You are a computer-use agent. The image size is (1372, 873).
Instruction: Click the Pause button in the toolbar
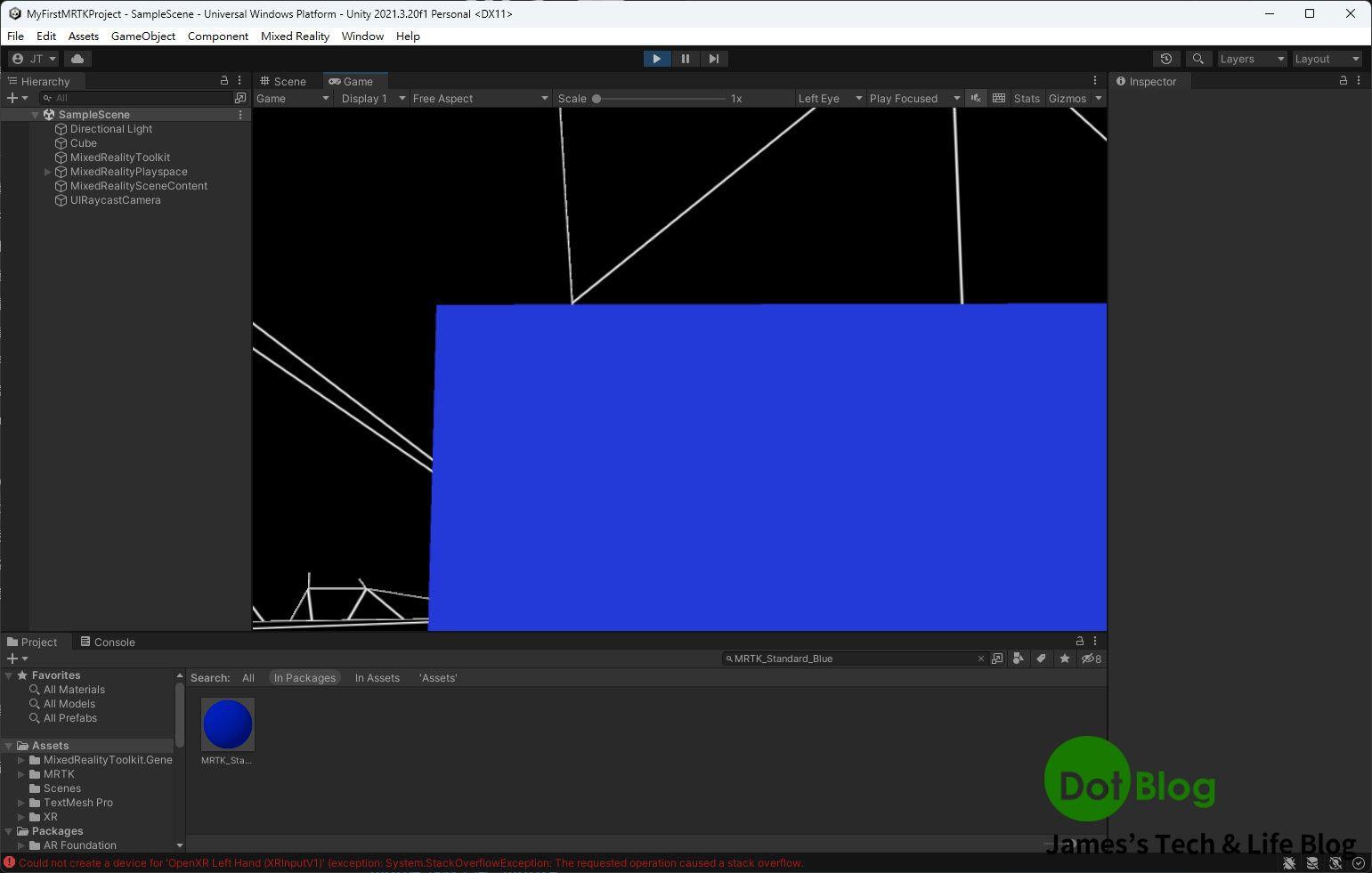tap(686, 59)
